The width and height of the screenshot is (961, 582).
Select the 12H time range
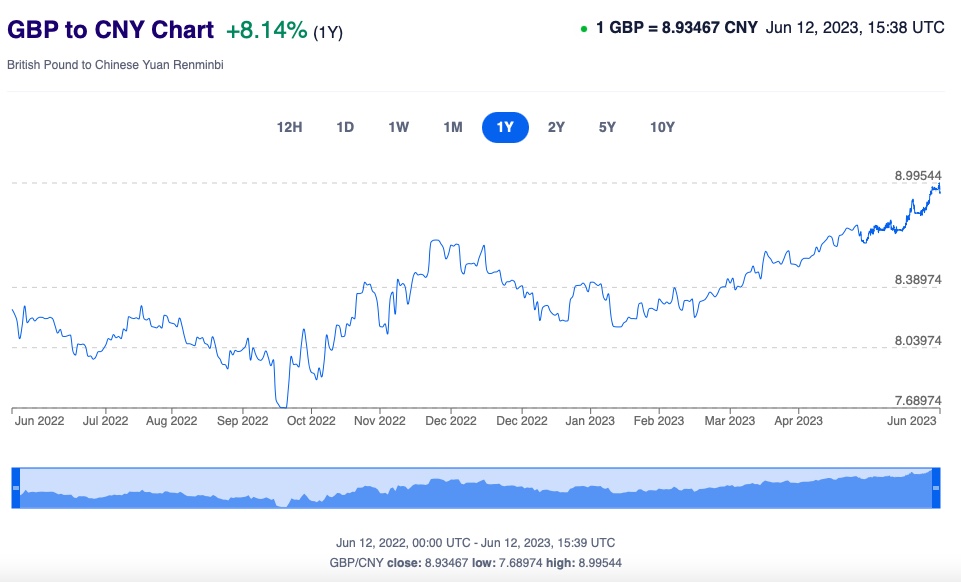point(289,127)
